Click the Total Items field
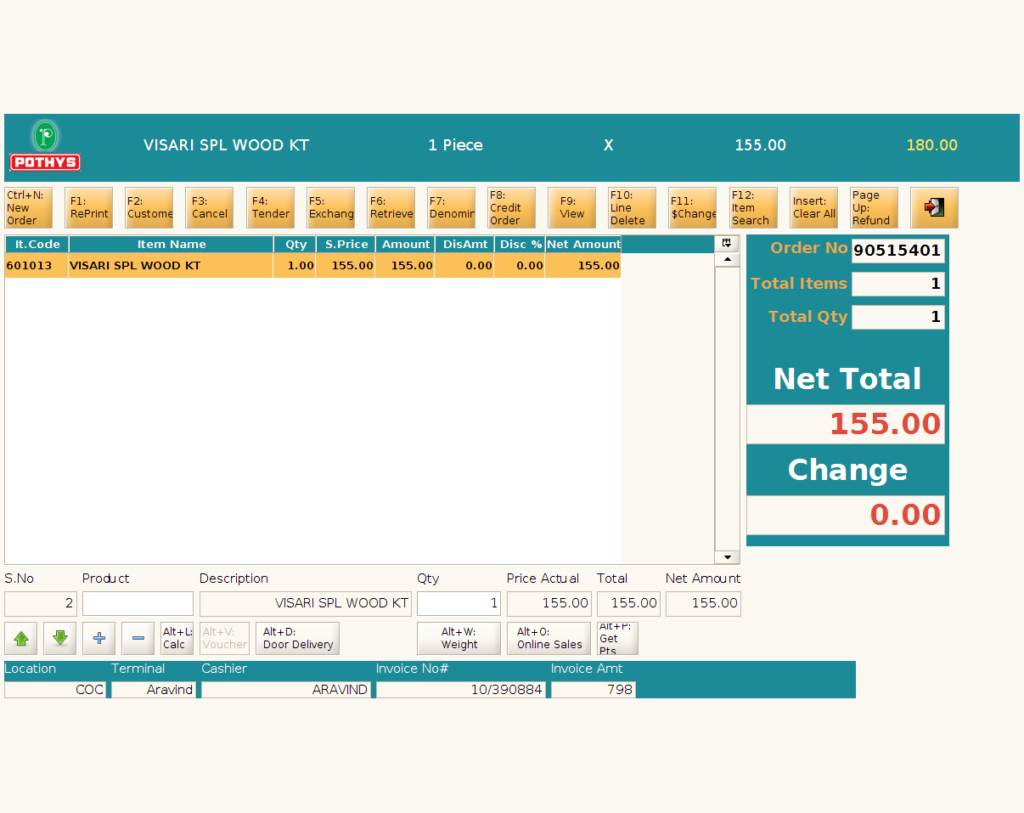This screenshot has height=813, width=1024. (898, 284)
